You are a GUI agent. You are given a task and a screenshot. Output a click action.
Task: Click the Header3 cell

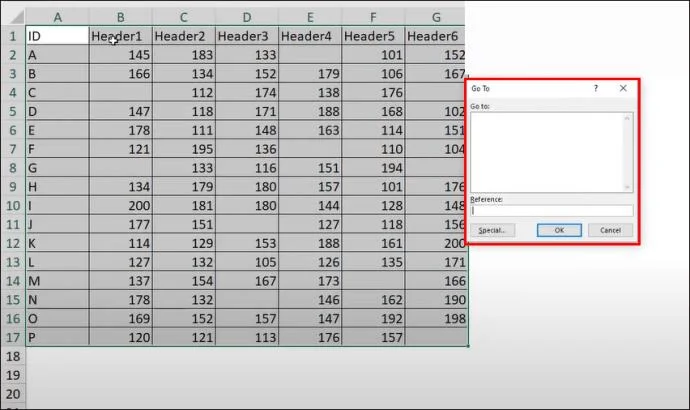tap(246, 36)
